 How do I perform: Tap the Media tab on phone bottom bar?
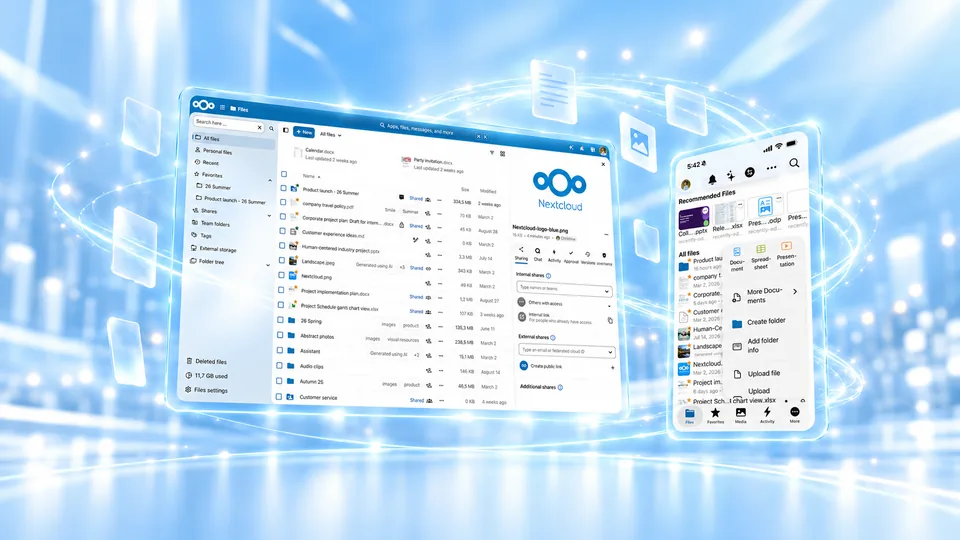click(741, 416)
